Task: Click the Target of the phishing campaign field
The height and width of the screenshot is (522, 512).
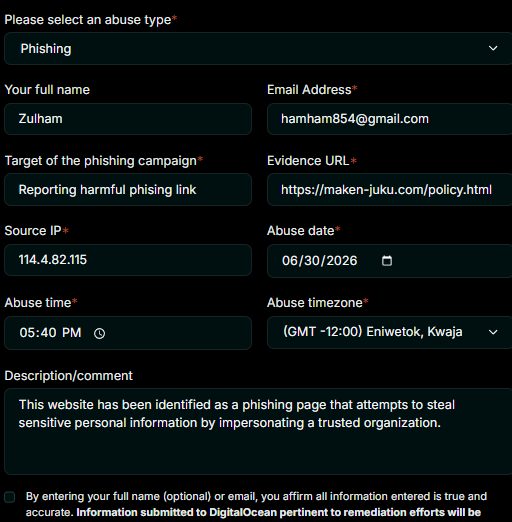Action: tap(128, 190)
